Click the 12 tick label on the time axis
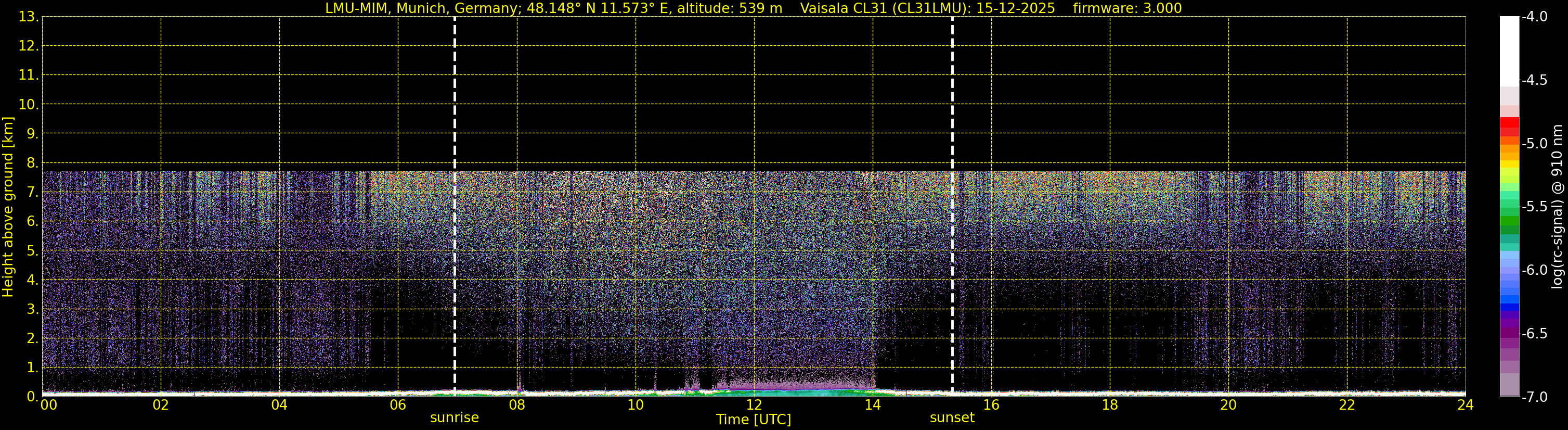Image resolution: width=1568 pixels, height=430 pixels. point(754,405)
